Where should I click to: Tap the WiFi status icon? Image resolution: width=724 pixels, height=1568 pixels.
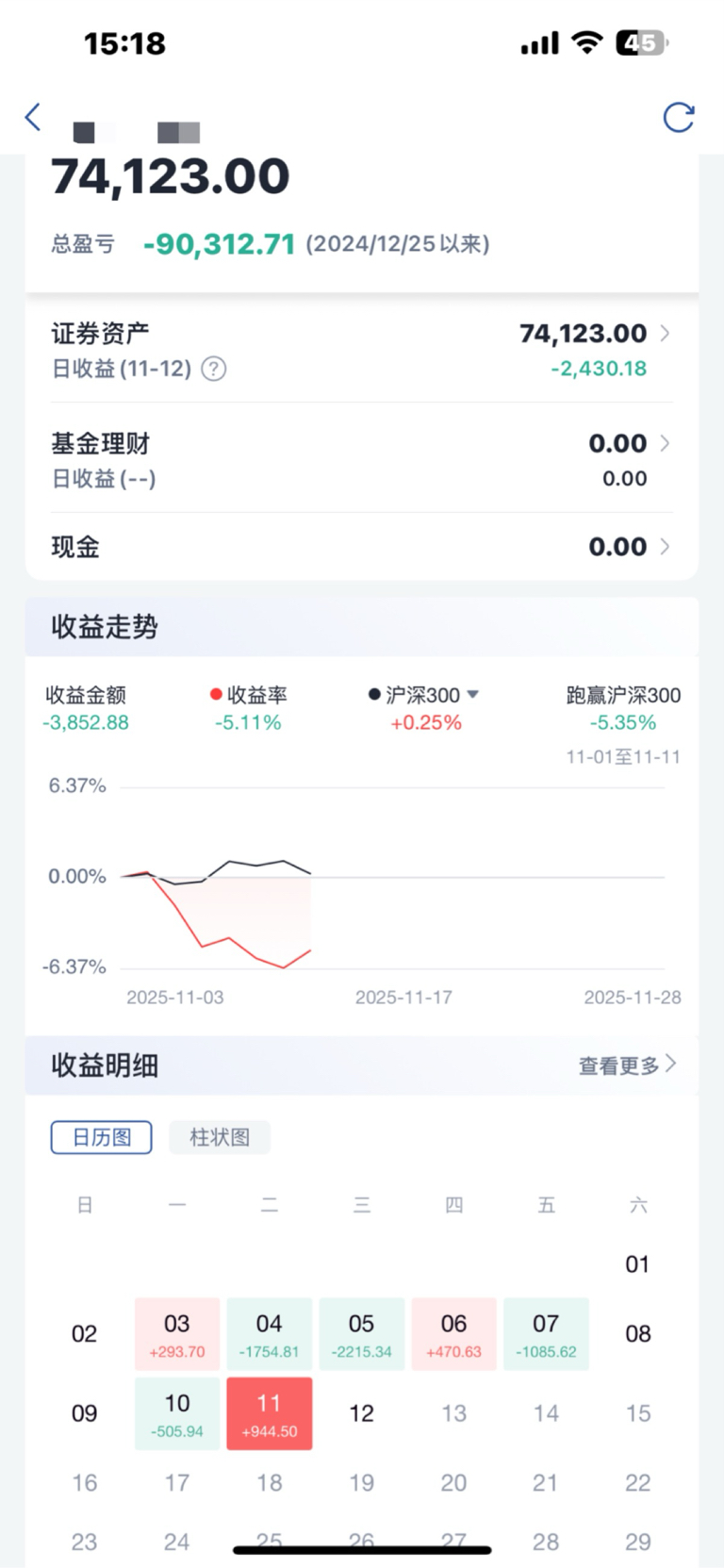[587, 42]
